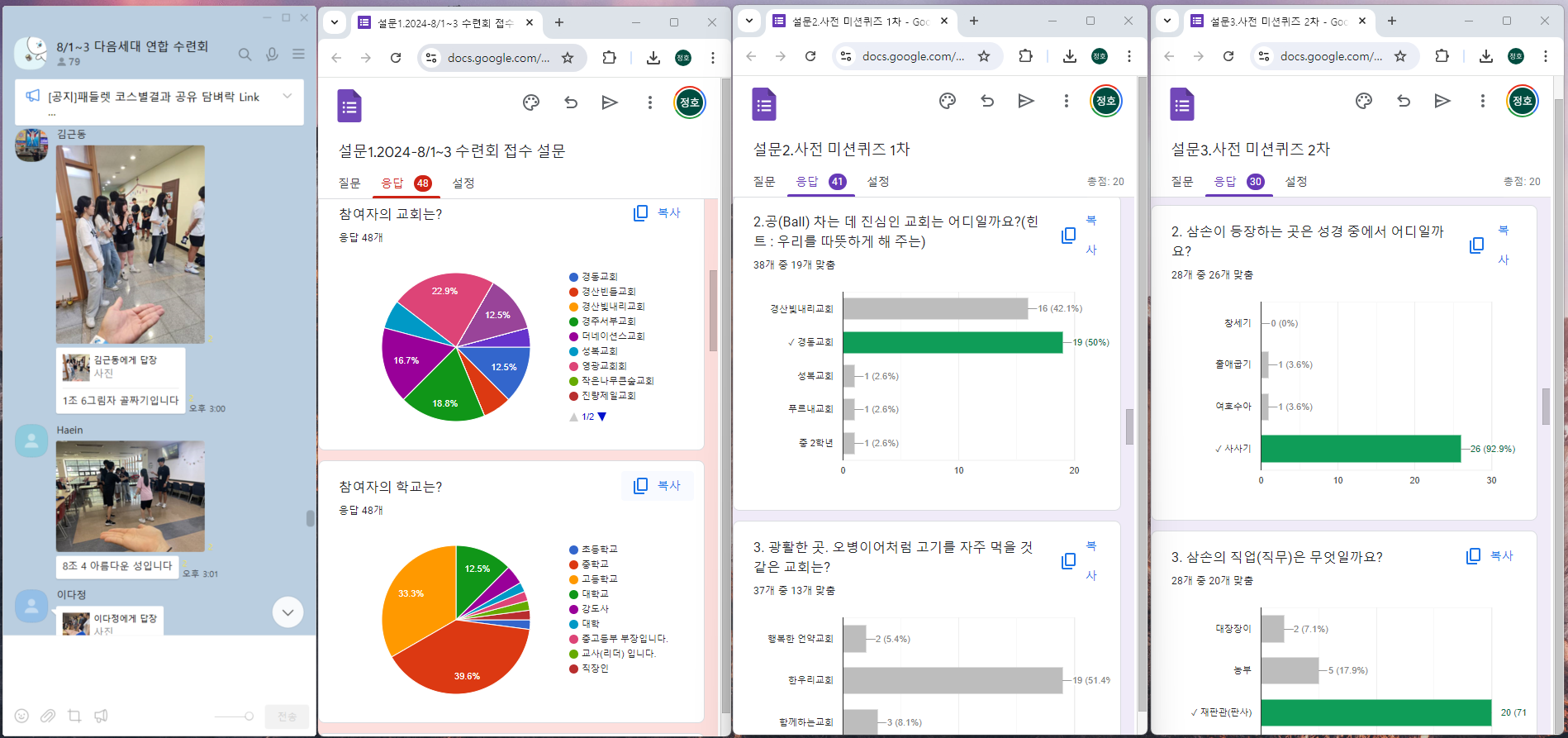Click the 설문1 address bar URL
Viewport: 1568px width, 738px height.
(x=498, y=58)
